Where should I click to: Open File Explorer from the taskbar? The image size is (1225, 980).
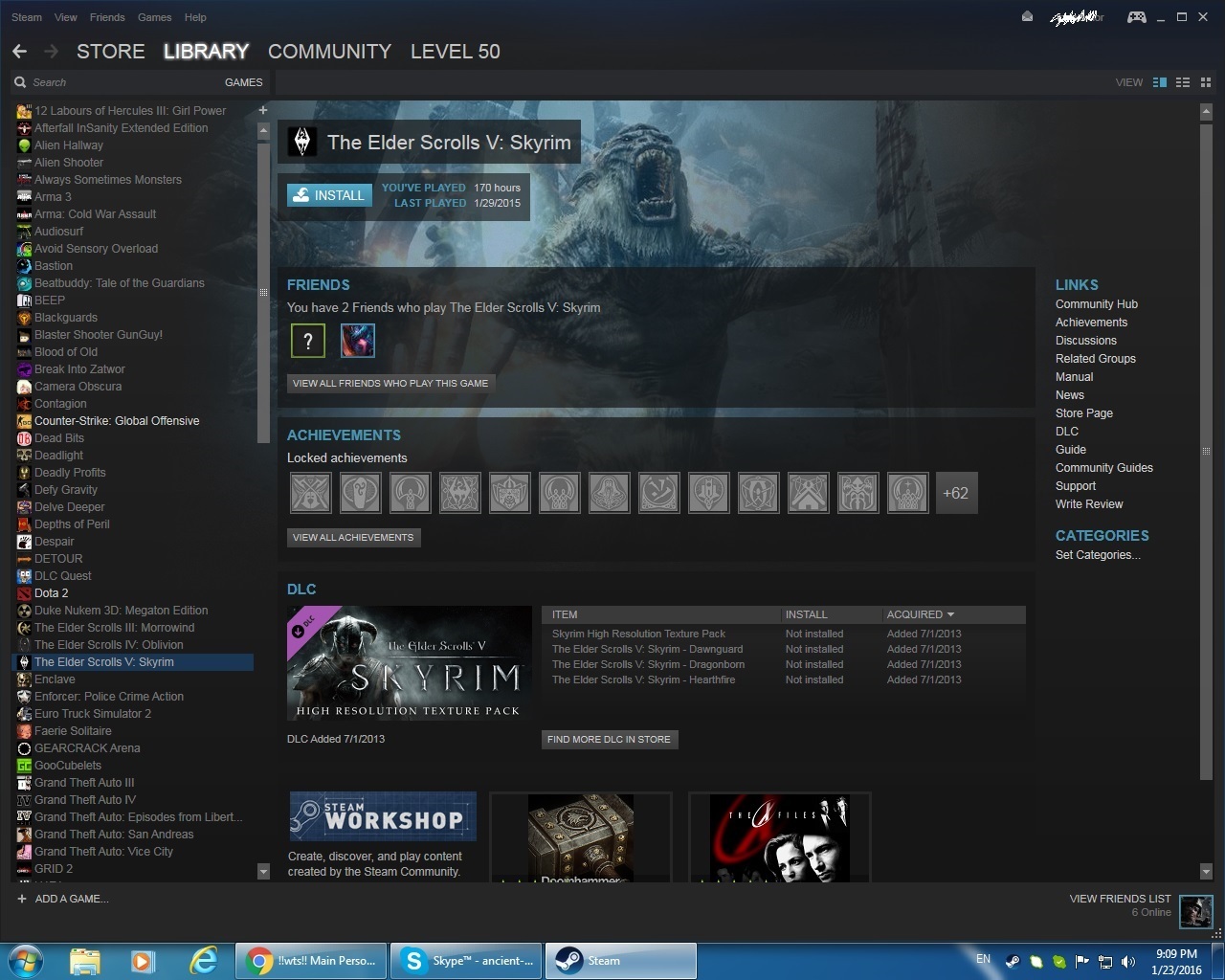(x=85, y=960)
